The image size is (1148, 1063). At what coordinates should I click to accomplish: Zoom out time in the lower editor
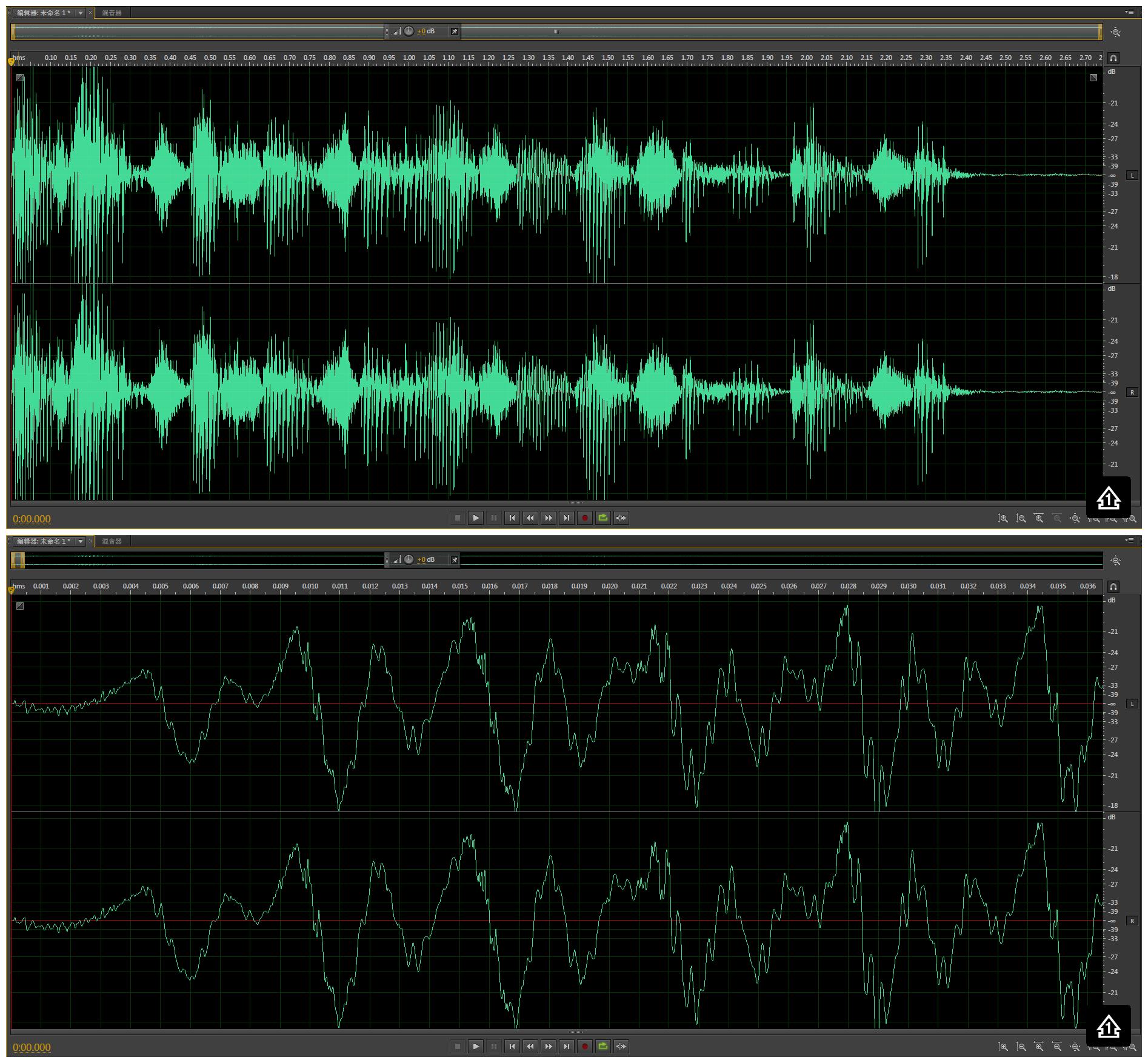coord(1057,1047)
